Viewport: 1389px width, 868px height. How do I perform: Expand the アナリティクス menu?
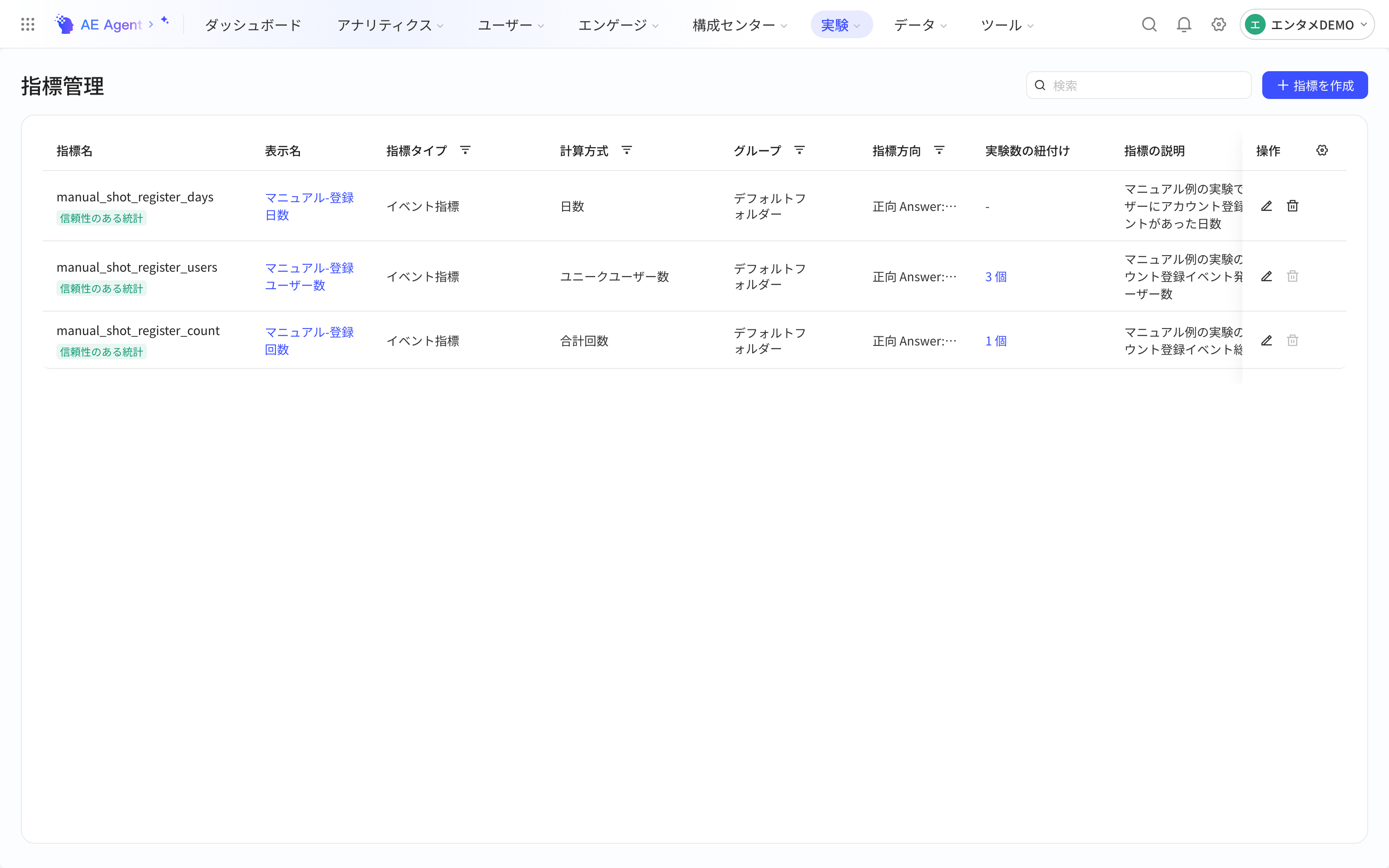pos(390,25)
